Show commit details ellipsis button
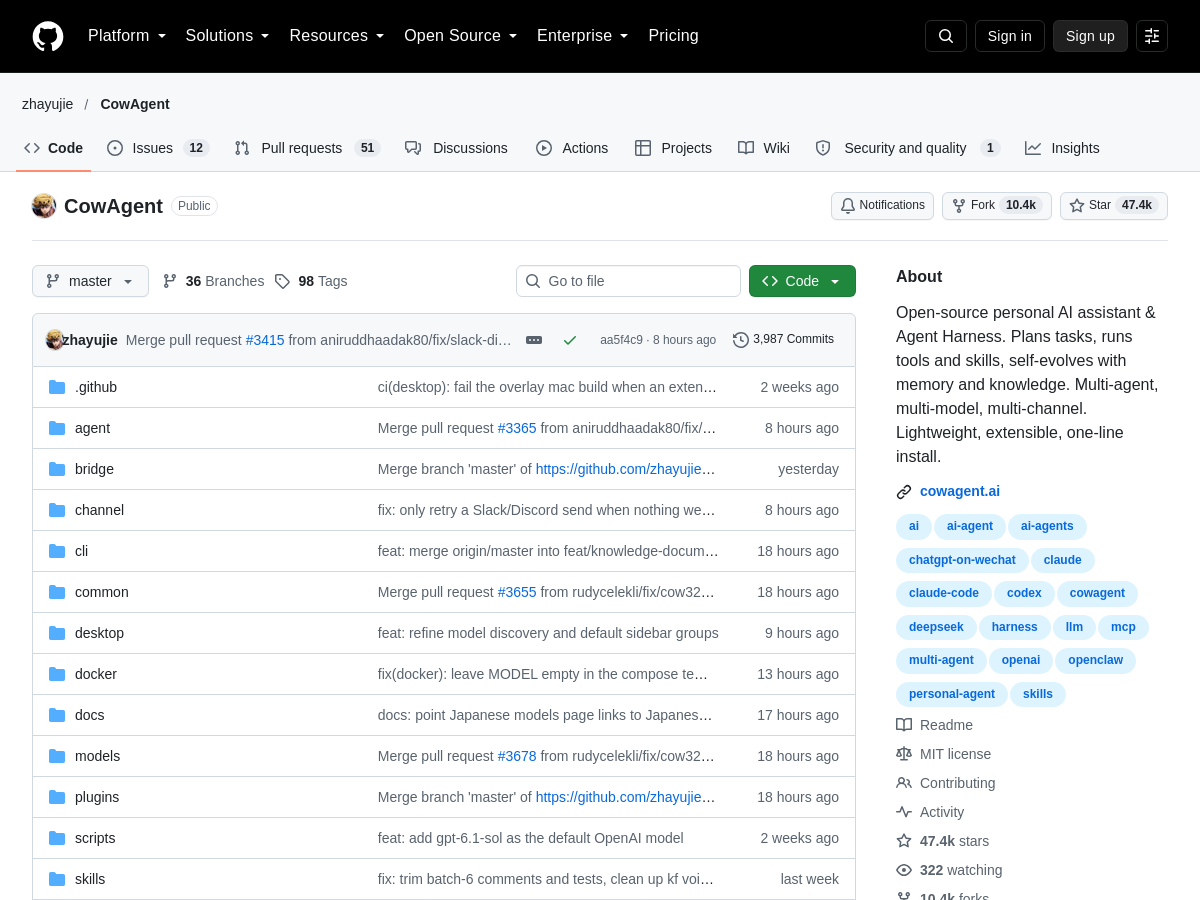 click(534, 340)
